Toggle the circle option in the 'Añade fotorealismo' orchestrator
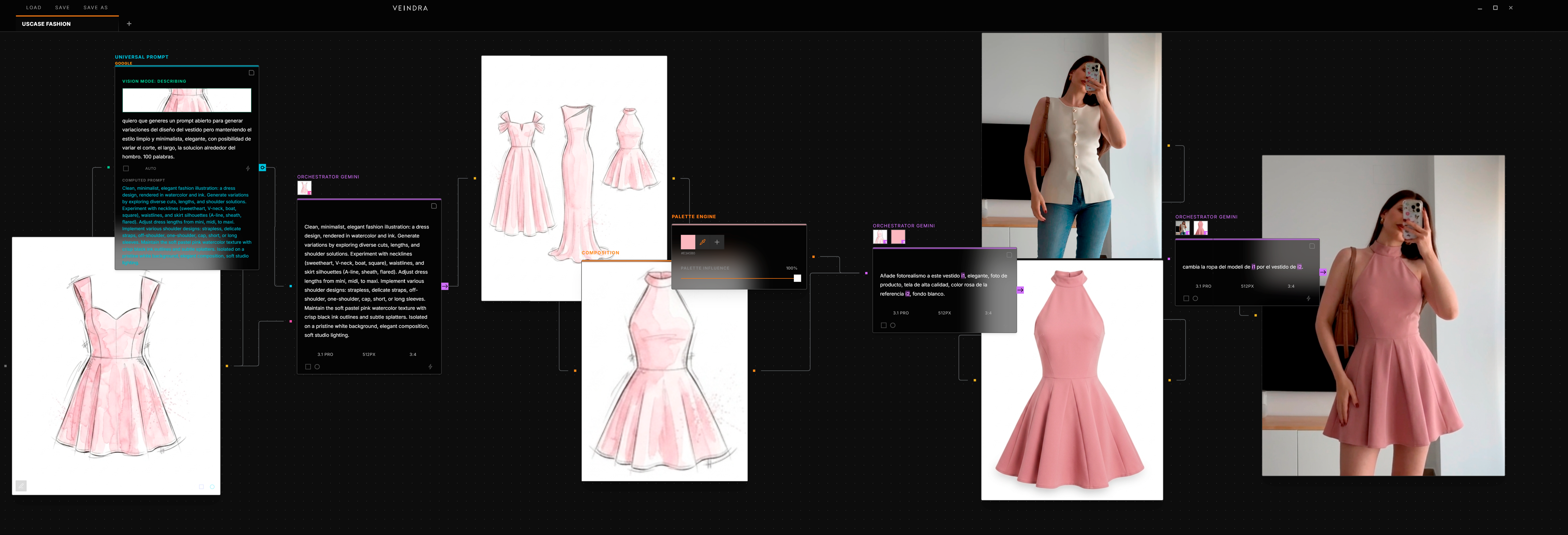Screen dimensions: 1568x535 click(x=893, y=326)
